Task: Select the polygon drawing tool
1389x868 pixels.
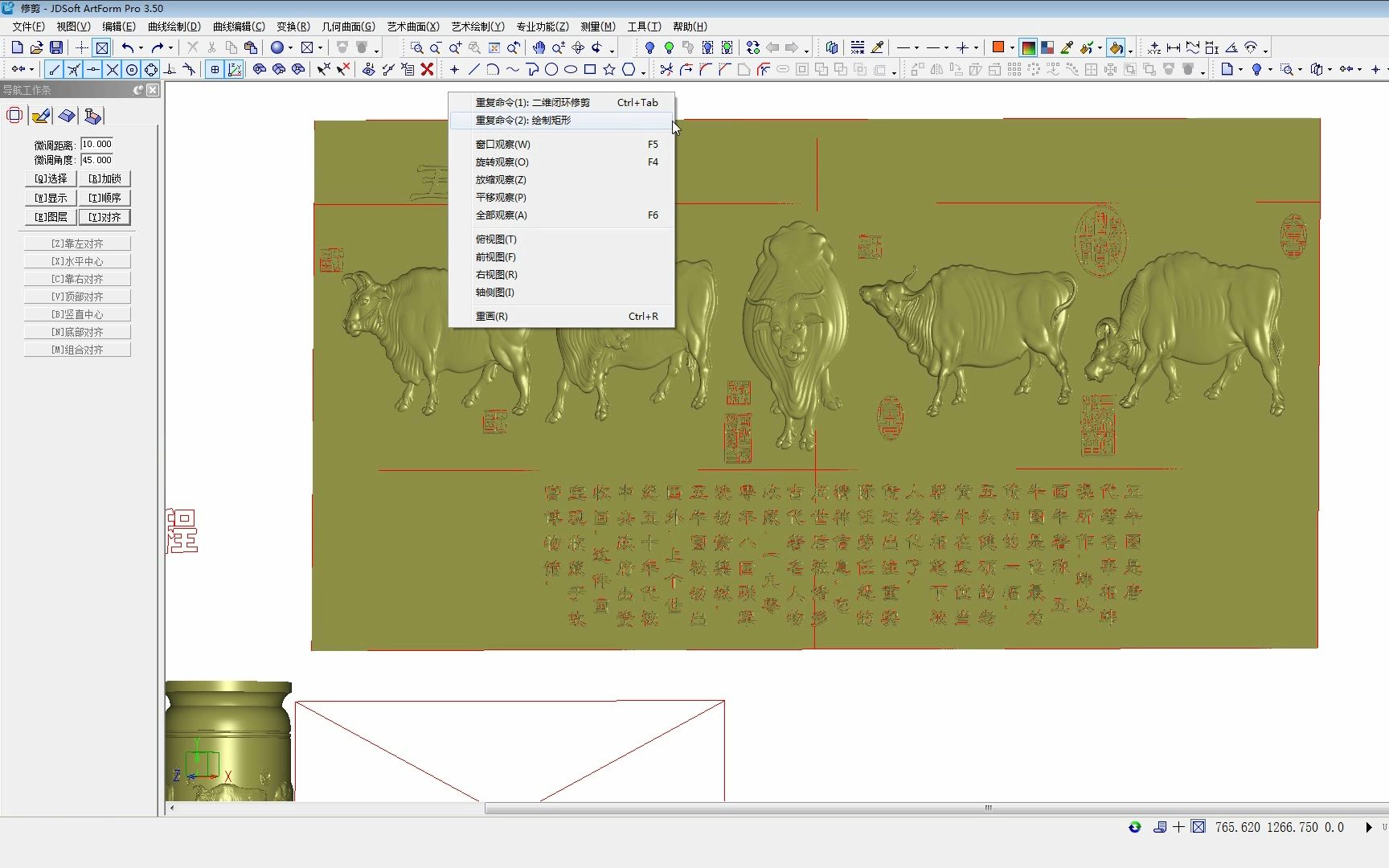Action: [629, 69]
